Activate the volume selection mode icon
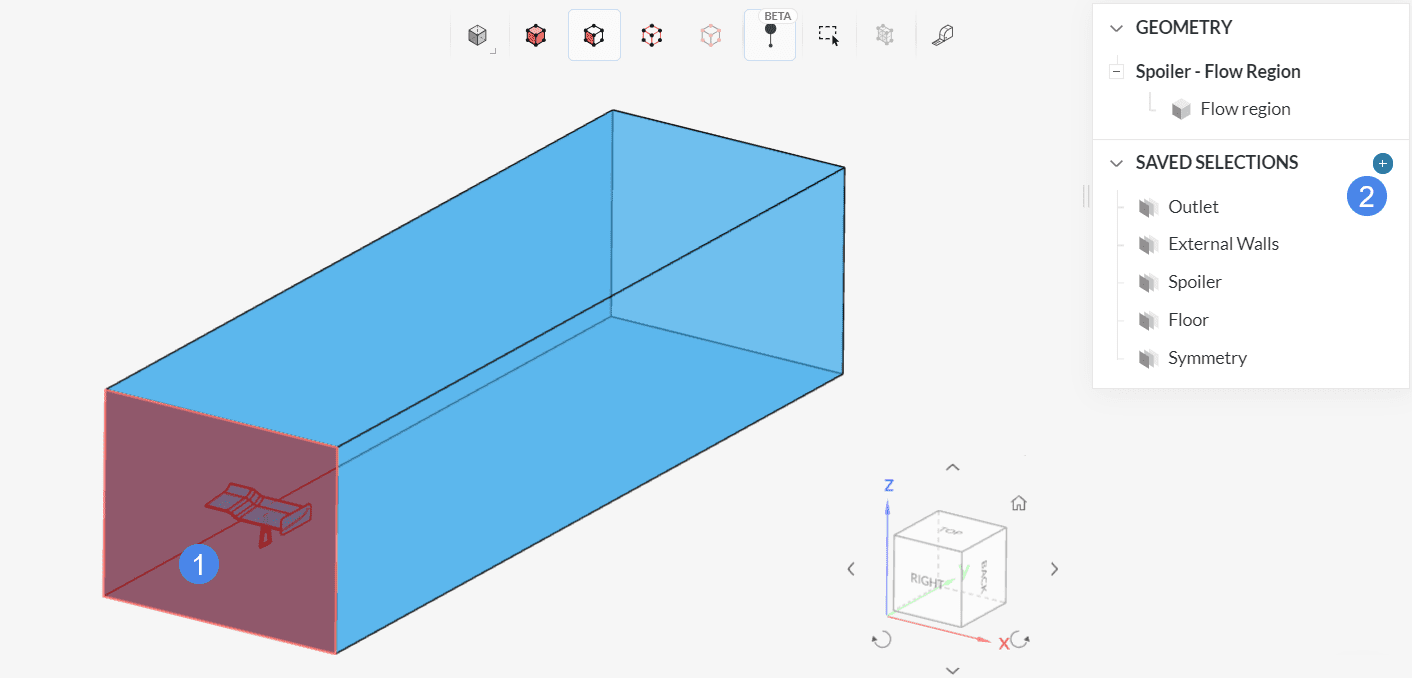 536,36
